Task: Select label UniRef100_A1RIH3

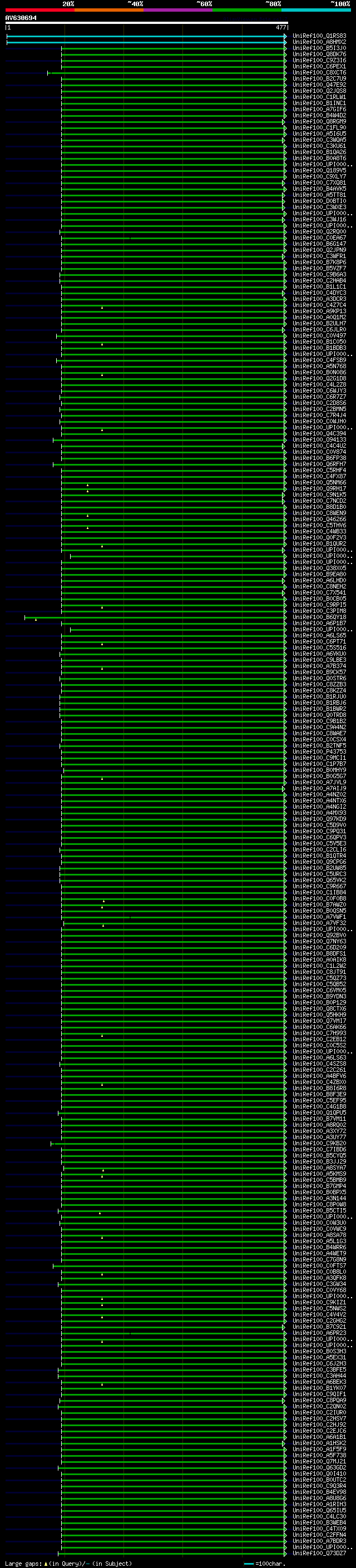Action: (x=319, y=1504)
